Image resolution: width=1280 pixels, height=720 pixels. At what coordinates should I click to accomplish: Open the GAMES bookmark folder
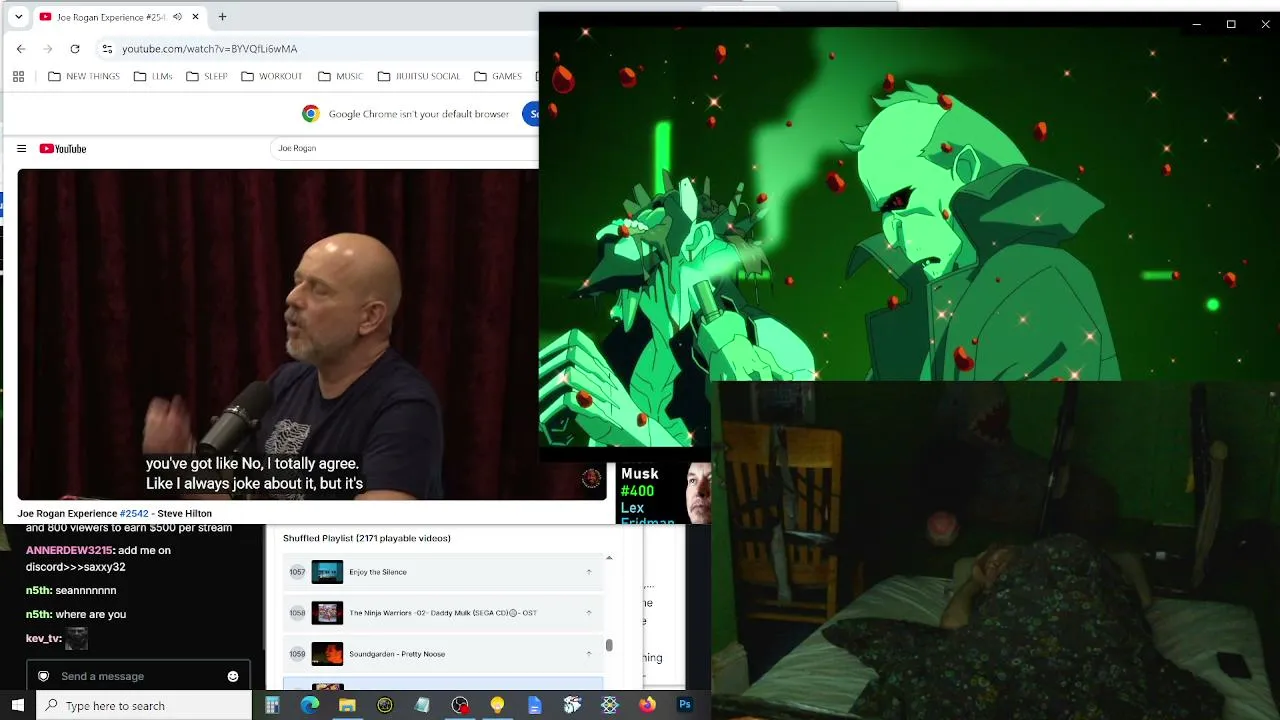click(498, 76)
